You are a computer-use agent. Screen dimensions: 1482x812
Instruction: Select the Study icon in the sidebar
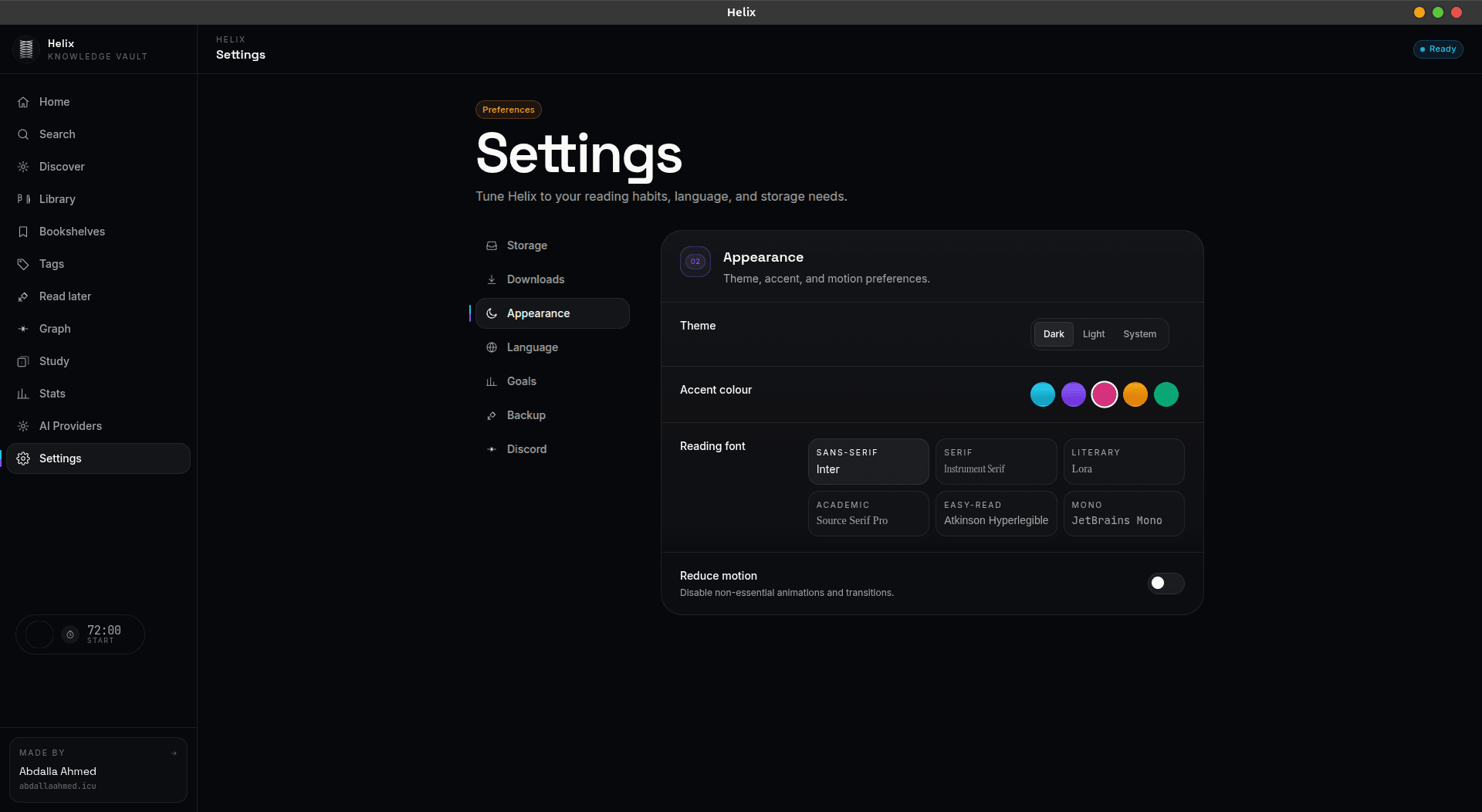(23, 361)
